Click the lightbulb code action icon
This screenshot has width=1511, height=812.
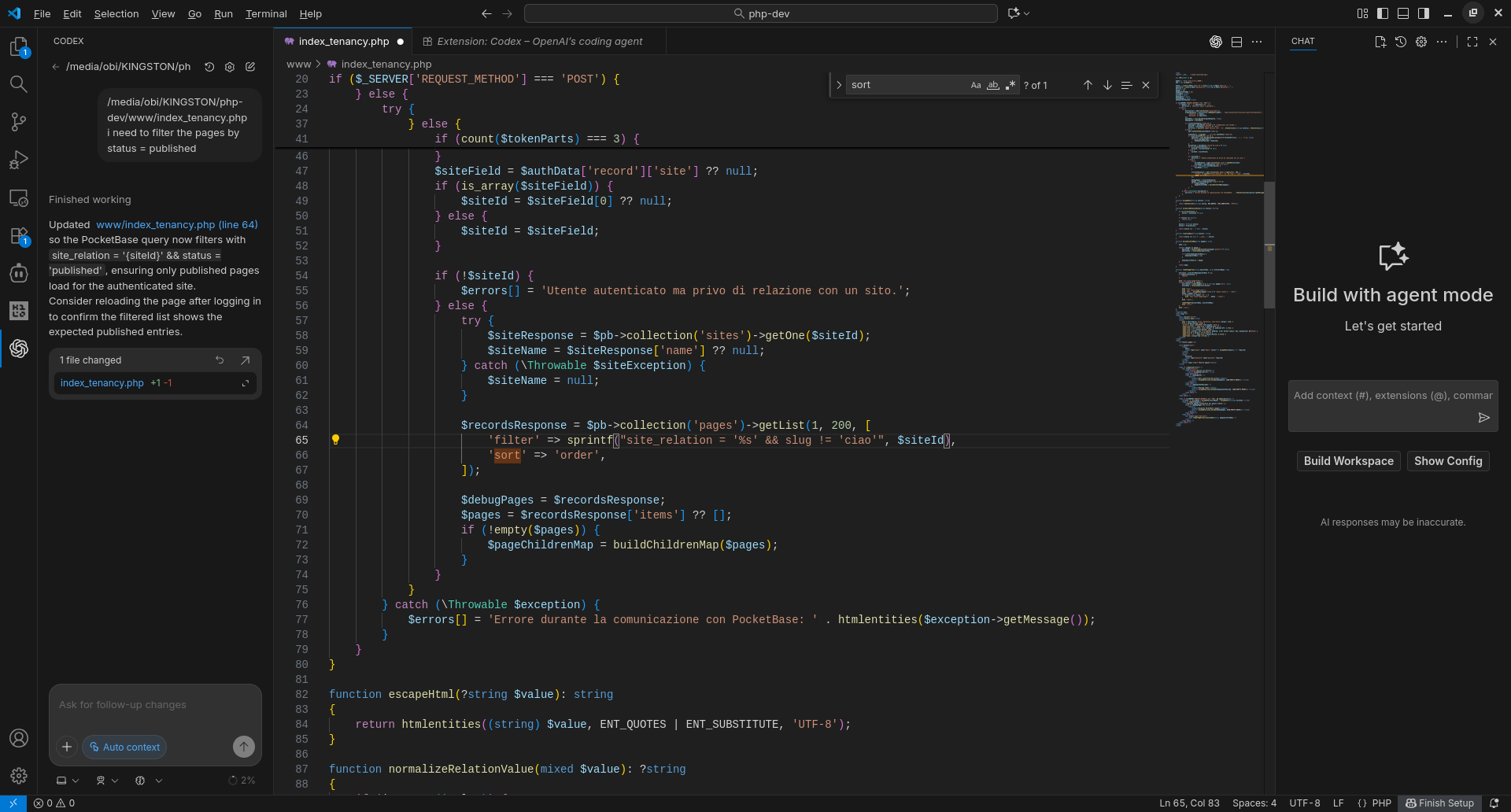tap(335, 440)
